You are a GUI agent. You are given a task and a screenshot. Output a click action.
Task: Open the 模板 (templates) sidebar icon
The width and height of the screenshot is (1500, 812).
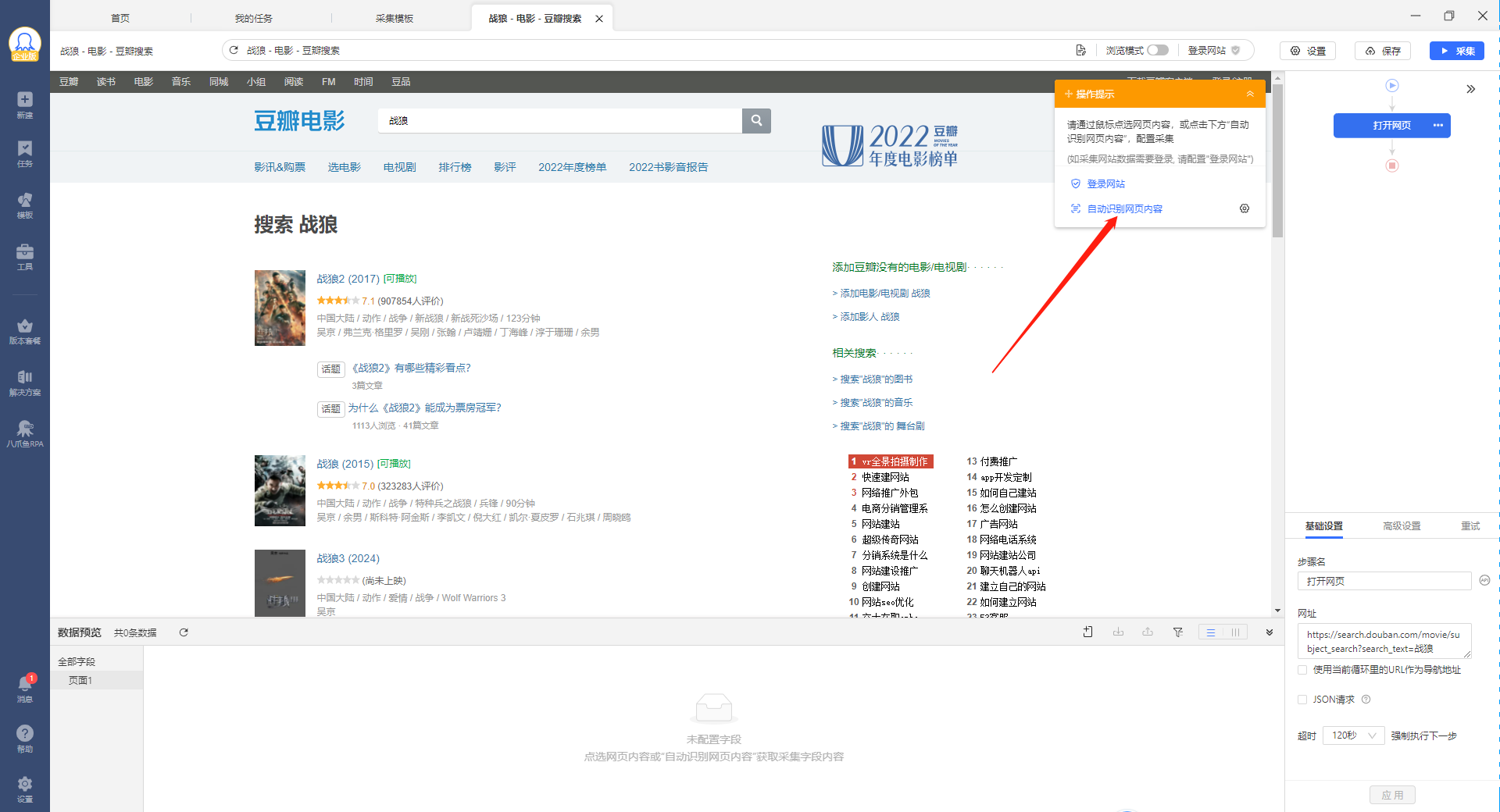(x=25, y=205)
